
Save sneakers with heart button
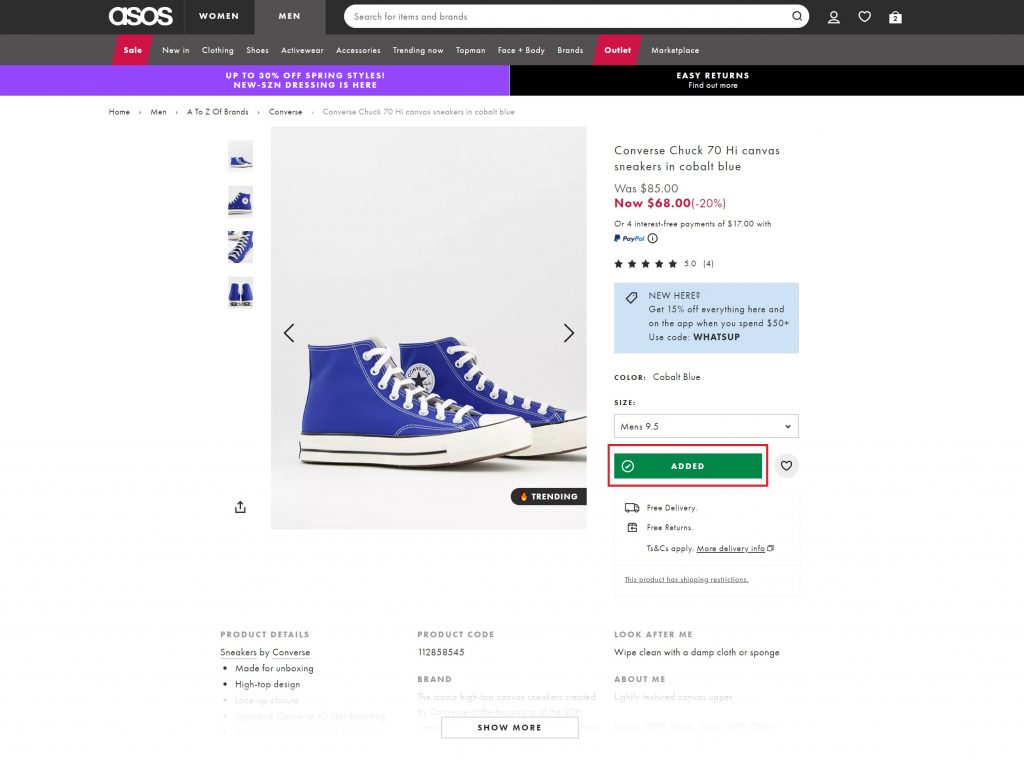pos(787,465)
